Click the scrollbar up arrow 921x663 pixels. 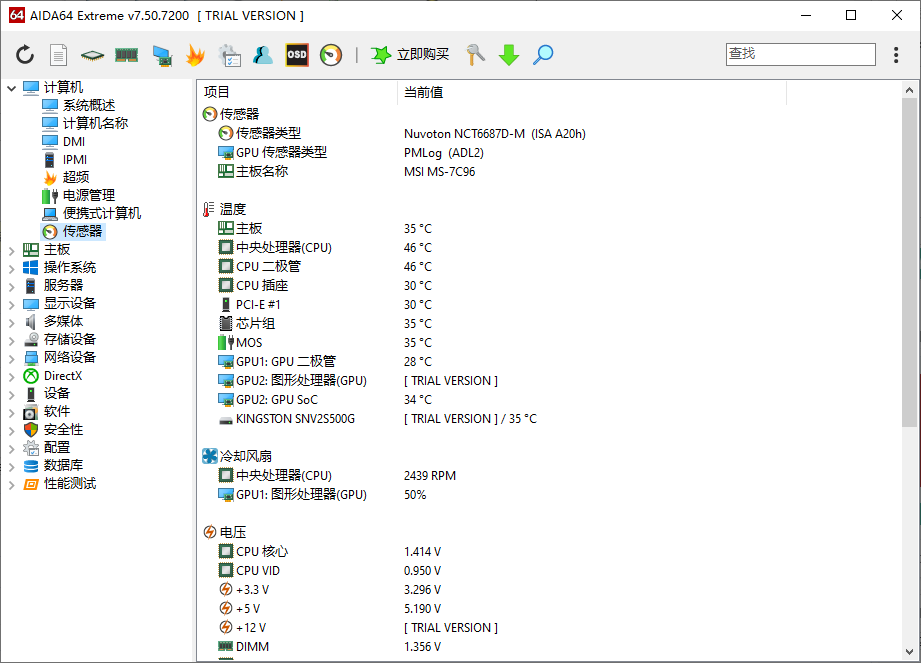(x=909, y=90)
